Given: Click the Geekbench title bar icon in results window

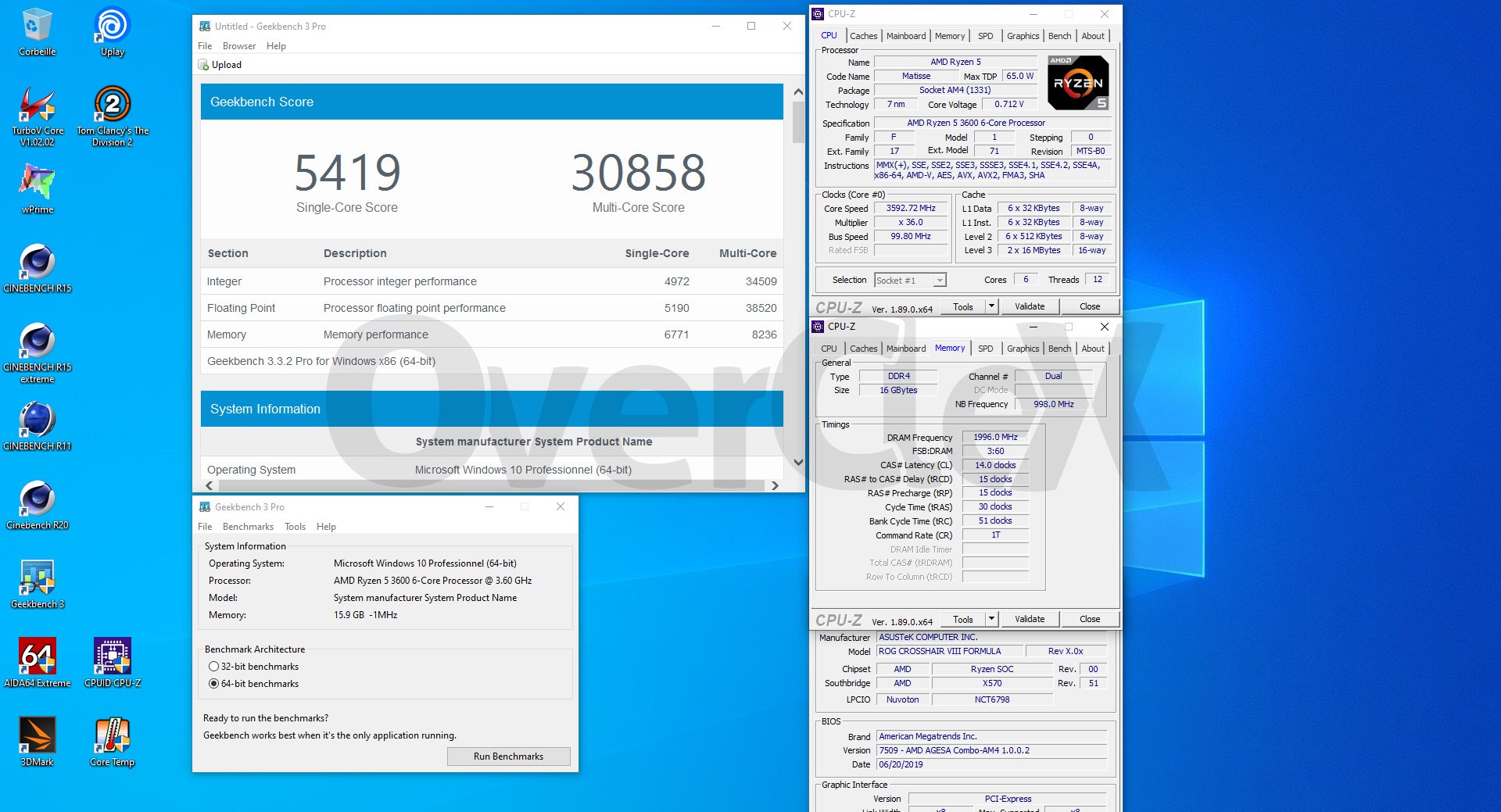Looking at the screenshot, I should coord(205,26).
